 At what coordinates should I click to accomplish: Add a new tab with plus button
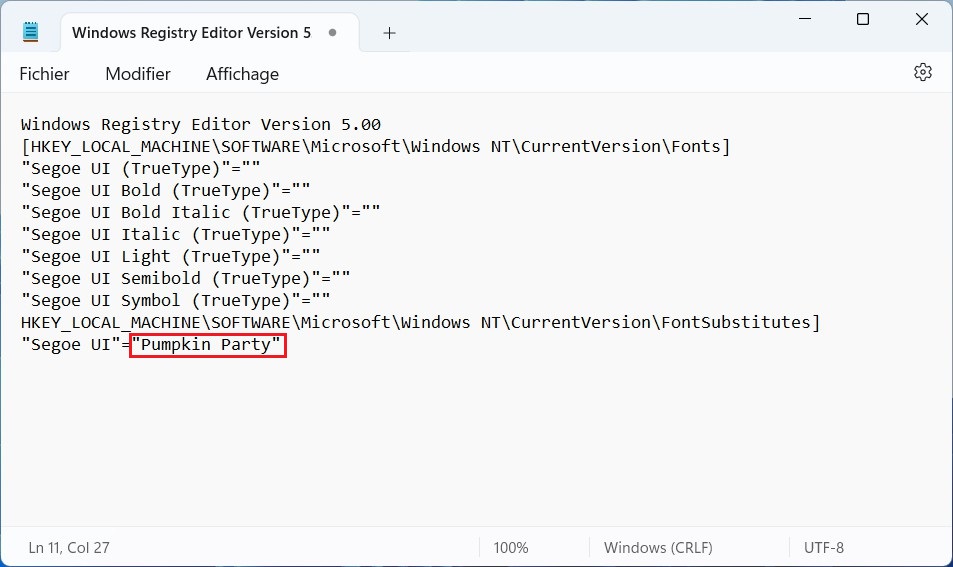point(390,33)
